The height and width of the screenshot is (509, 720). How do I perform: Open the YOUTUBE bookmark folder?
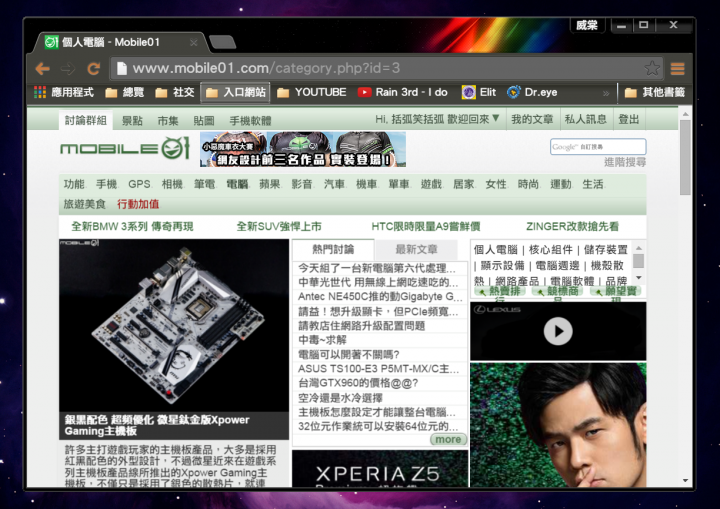pos(312,92)
